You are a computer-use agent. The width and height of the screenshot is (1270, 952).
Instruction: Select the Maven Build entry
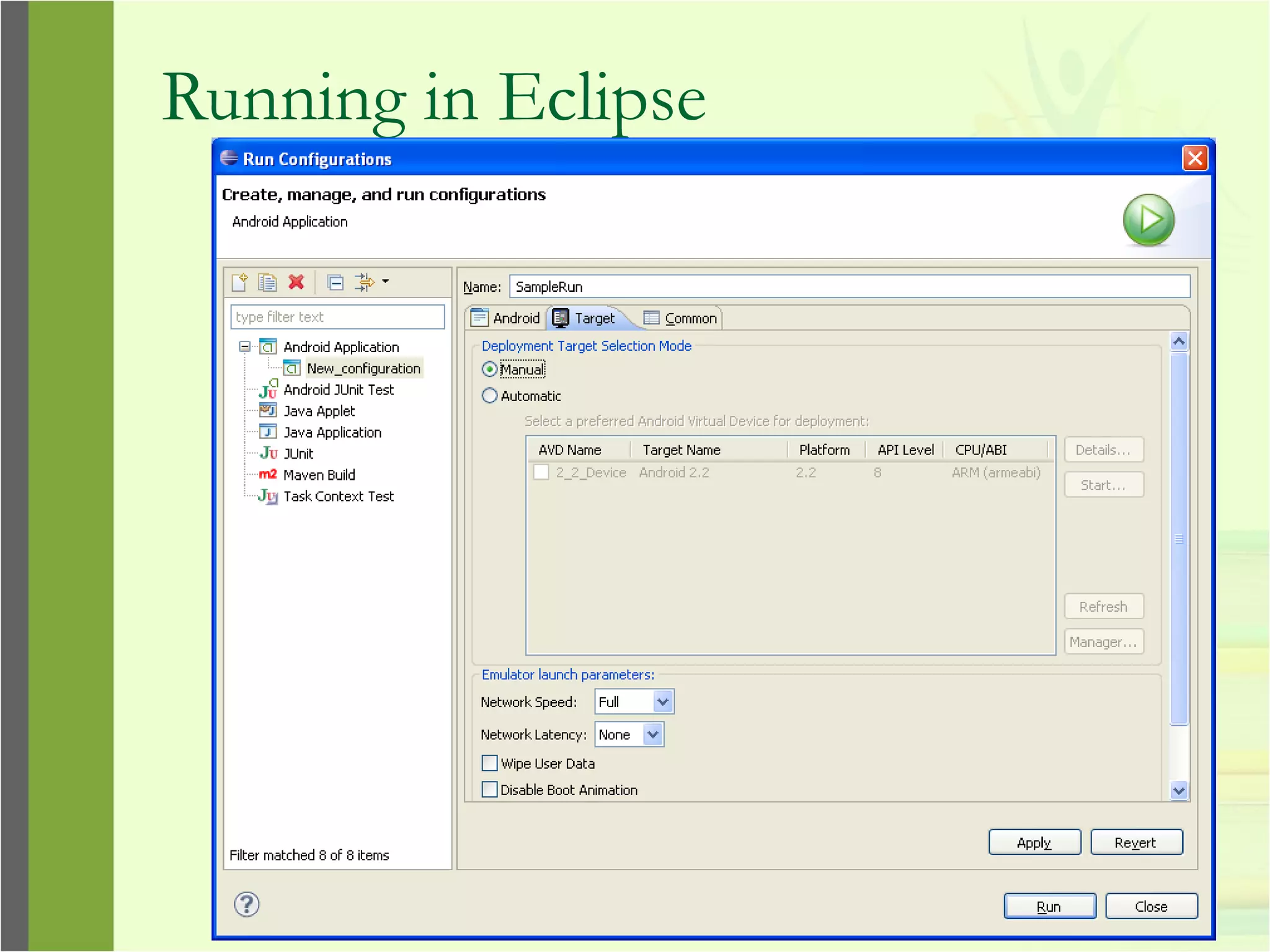[319, 475]
